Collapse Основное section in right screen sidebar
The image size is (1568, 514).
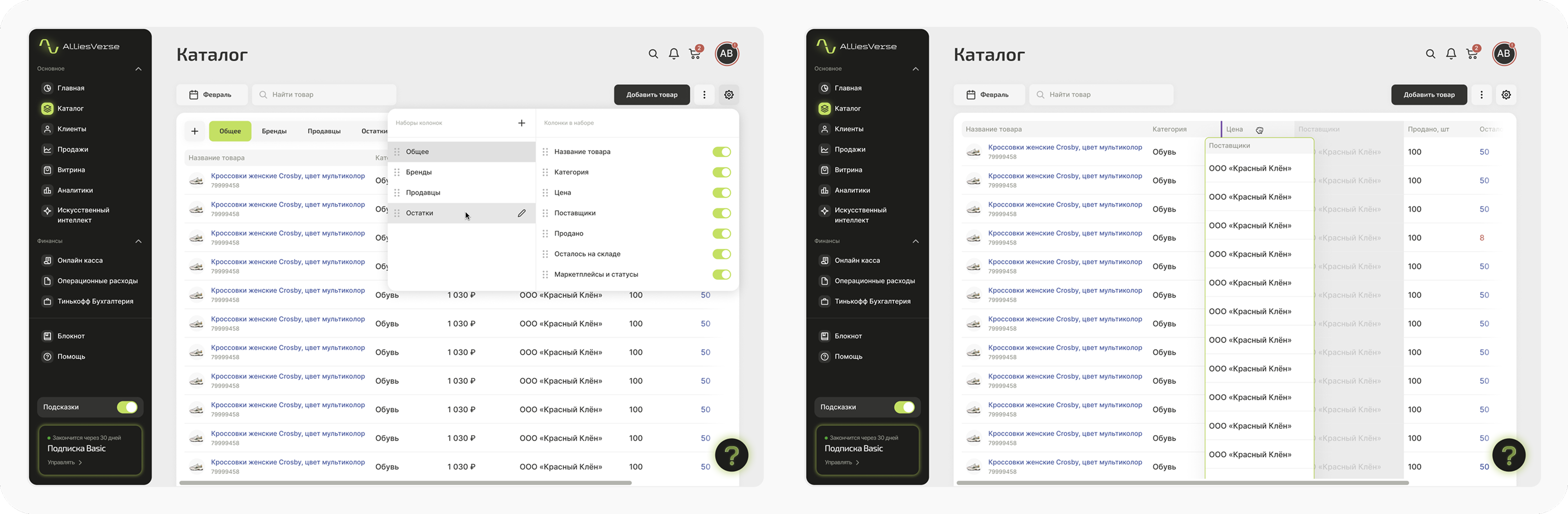click(x=915, y=69)
